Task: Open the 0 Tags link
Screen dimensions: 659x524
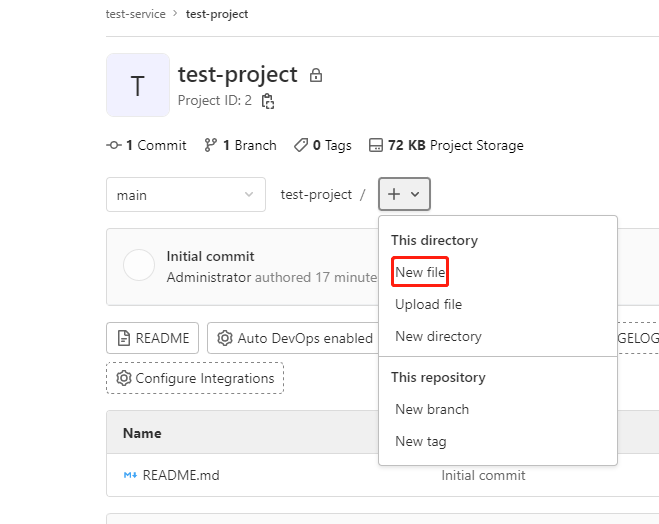Action: [323, 145]
